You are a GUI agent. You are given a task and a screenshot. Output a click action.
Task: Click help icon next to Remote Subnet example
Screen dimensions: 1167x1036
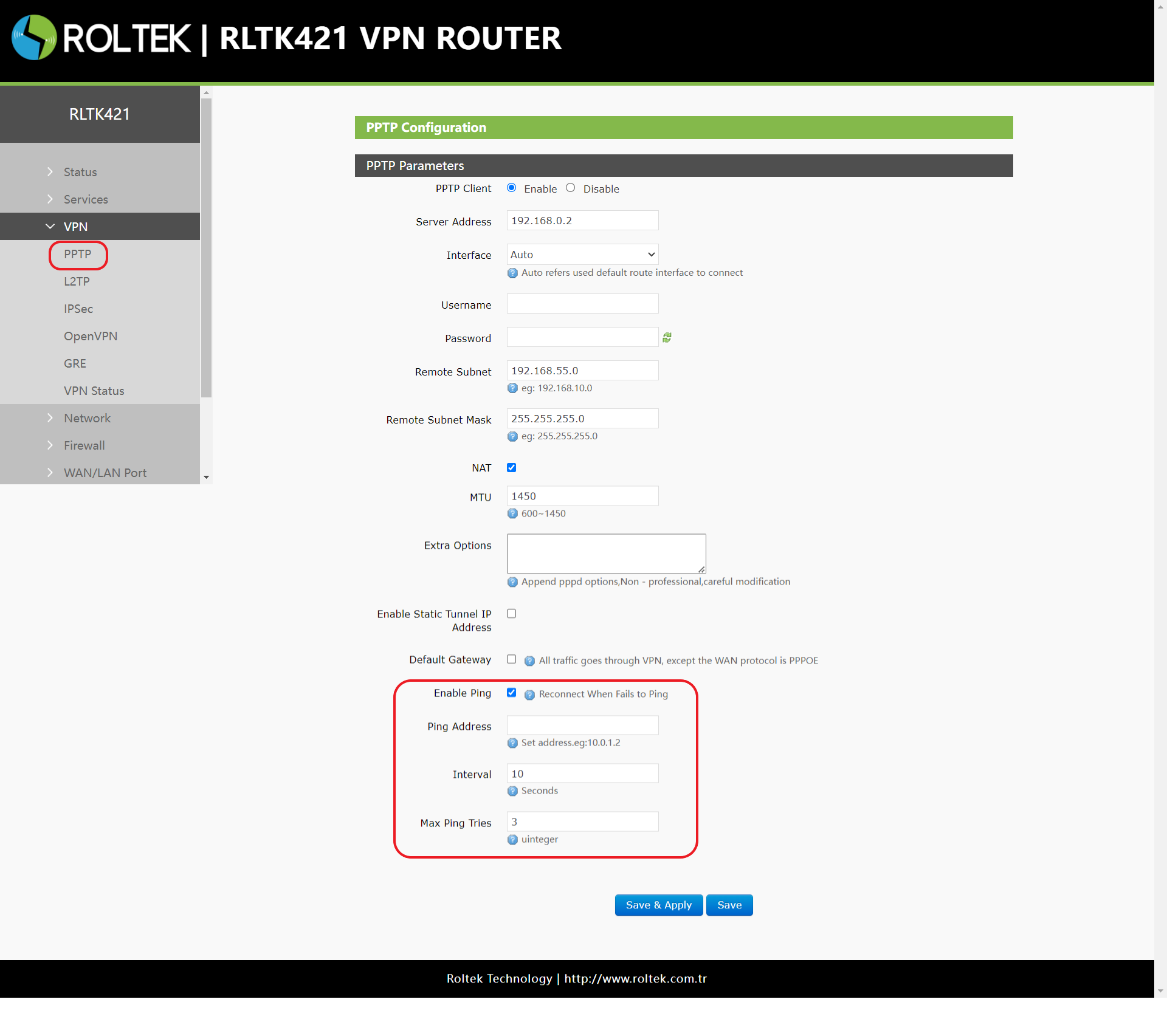point(512,388)
